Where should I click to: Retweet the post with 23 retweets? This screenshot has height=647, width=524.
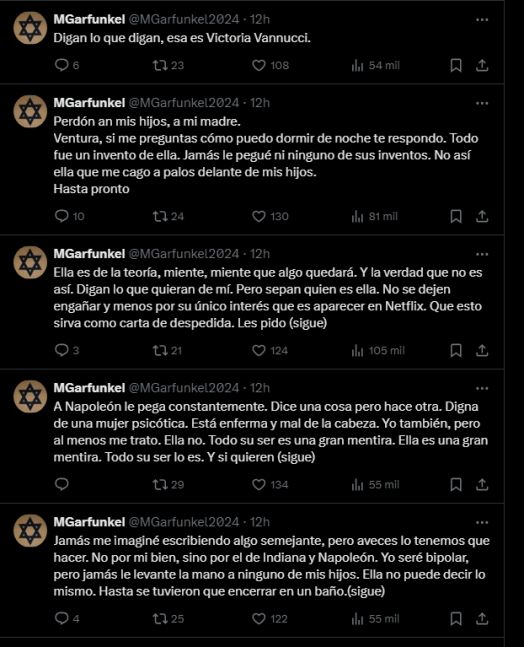click(160, 65)
